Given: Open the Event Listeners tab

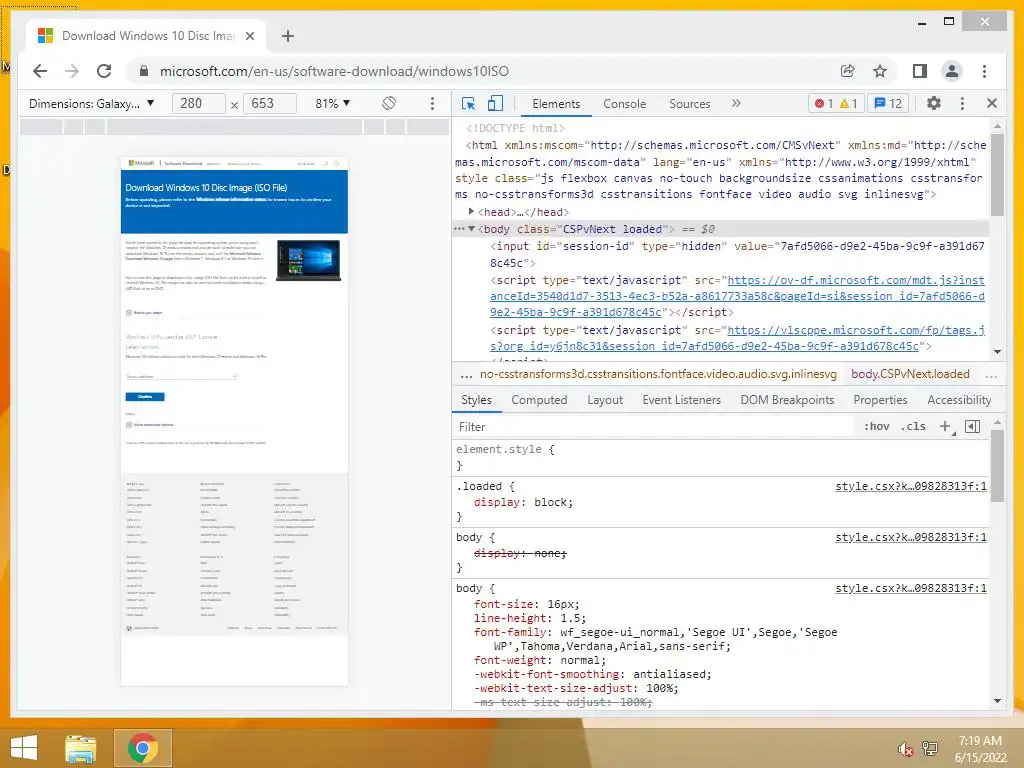Looking at the screenshot, I should pyautogui.click(x=681, y=400).
